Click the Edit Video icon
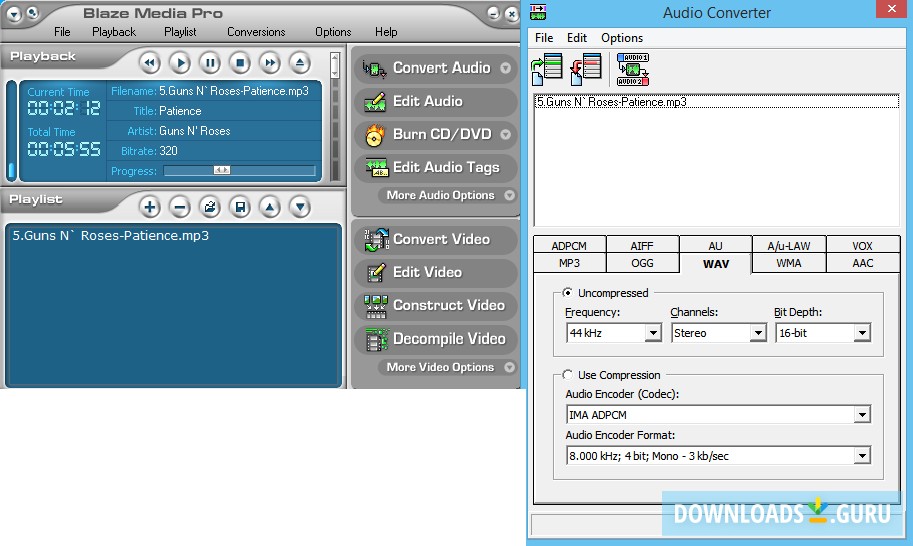Viewport: 913px width, 546px height. coord(376,272)
